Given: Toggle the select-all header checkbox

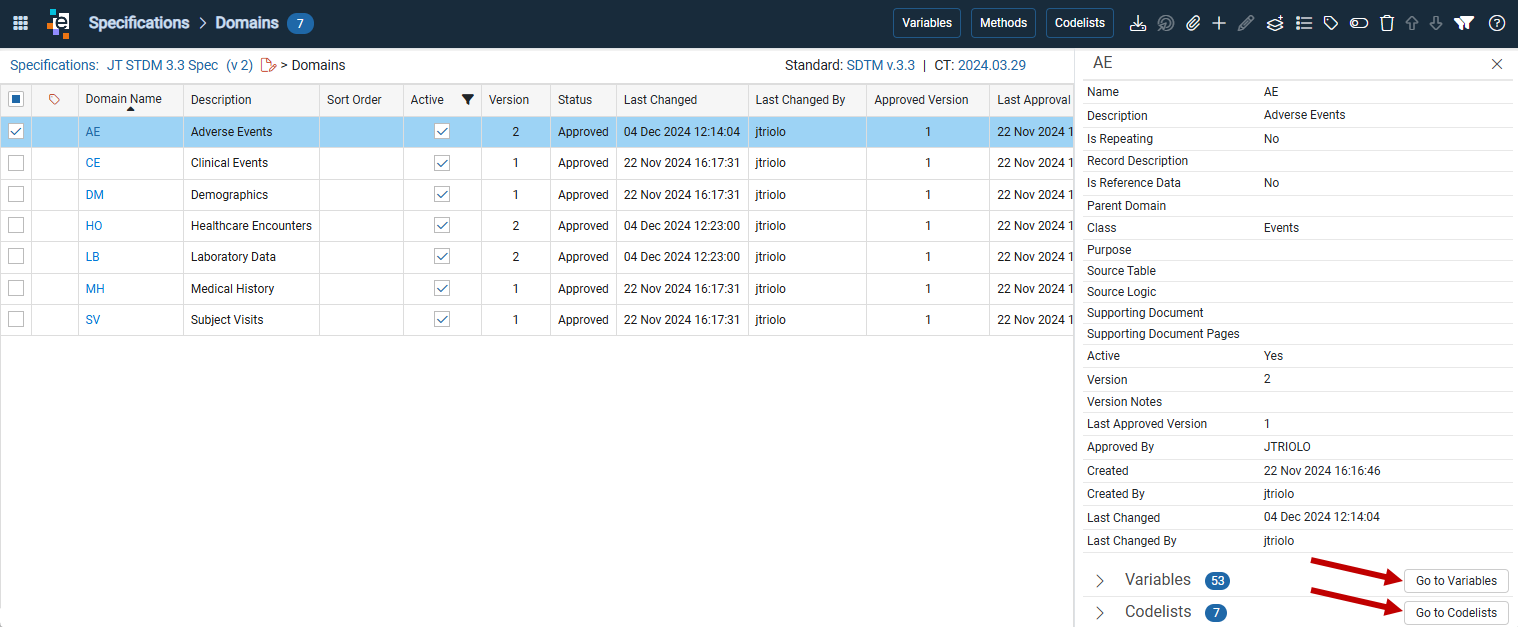Looking at the screenshot, I should [x=16, y=99].
